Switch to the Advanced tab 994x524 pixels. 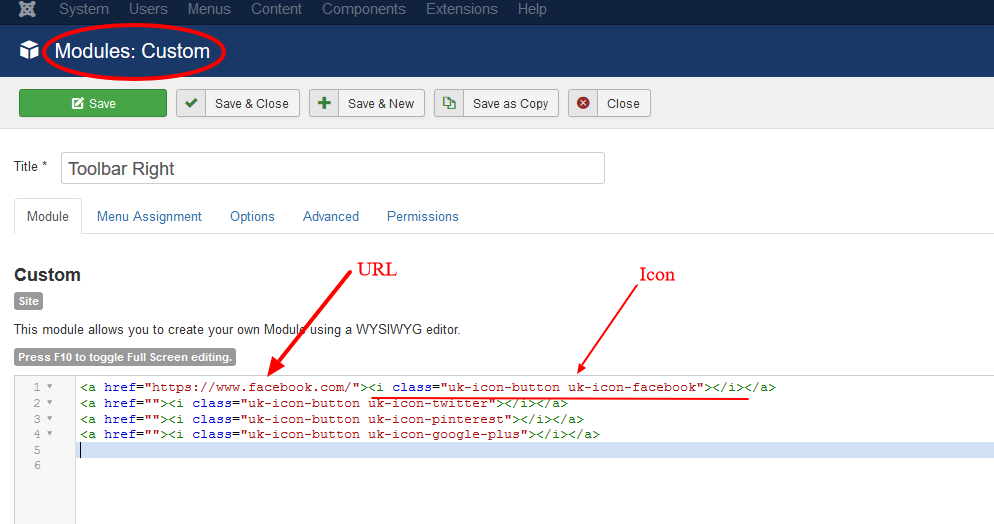[331, 216]
